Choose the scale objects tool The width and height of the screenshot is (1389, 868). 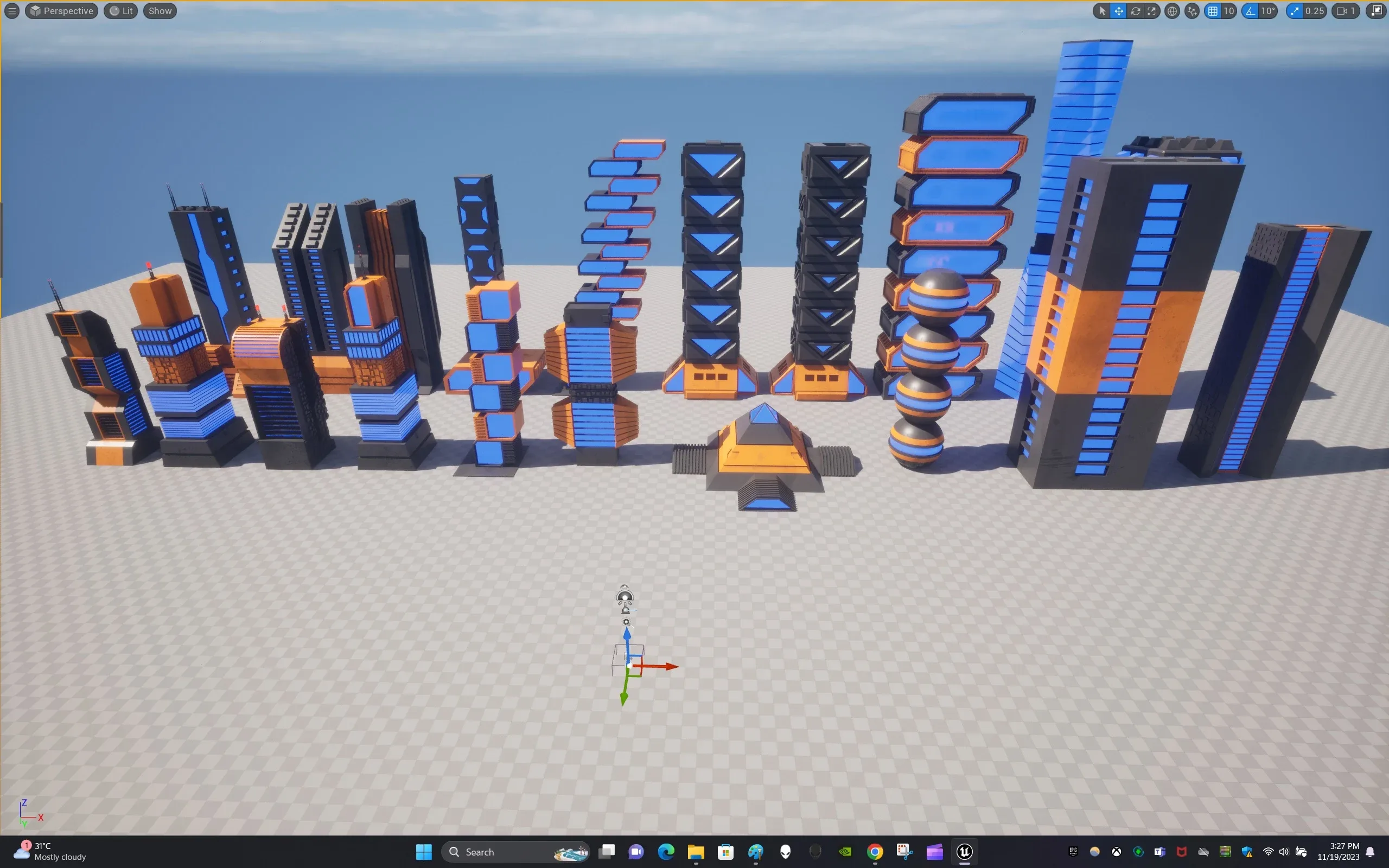pos(1151,11)
